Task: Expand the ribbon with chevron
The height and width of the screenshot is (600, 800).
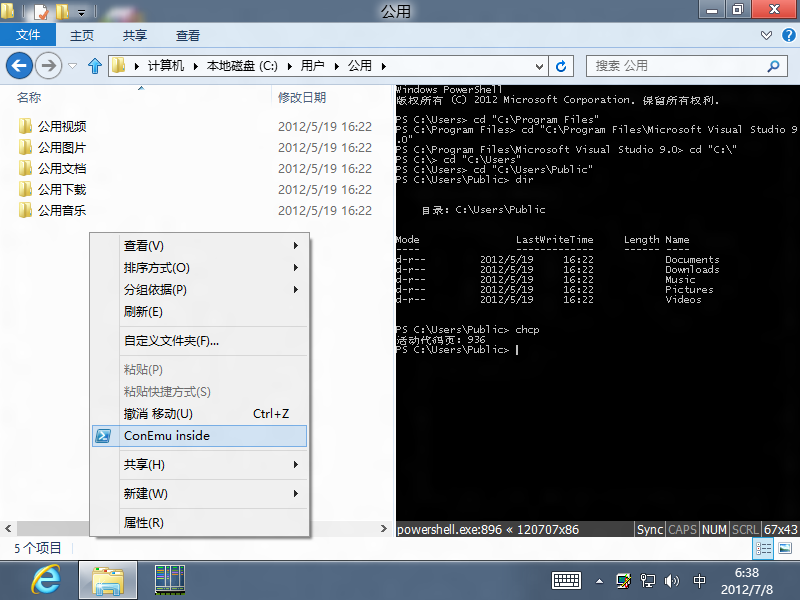Action: [x=766, y=35]
